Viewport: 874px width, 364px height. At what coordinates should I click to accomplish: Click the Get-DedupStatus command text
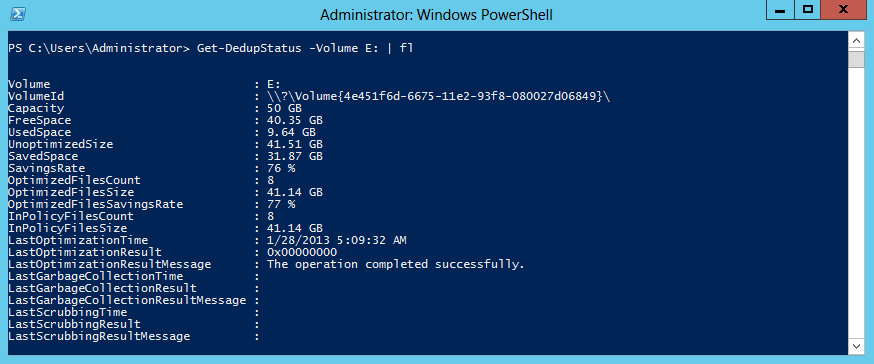305,48
